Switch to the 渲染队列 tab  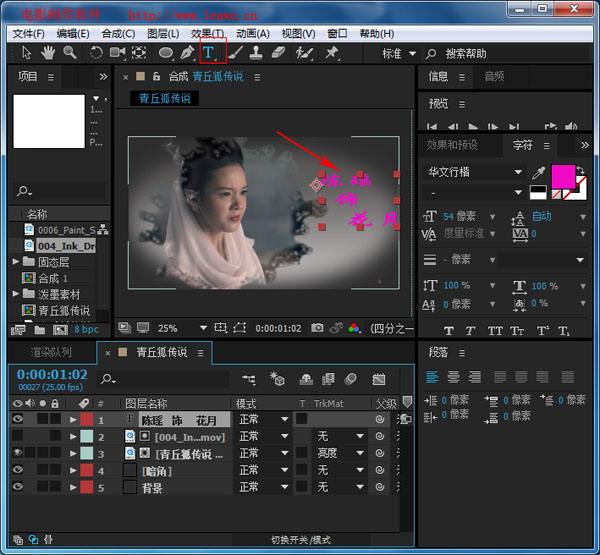[x=51, y=352]
